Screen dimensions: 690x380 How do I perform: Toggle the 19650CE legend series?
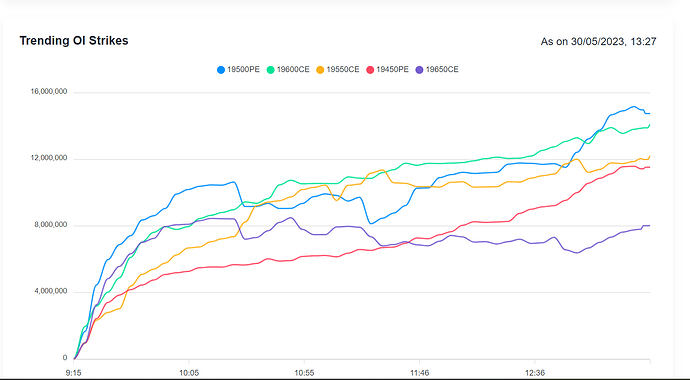(x=437, y=69)
